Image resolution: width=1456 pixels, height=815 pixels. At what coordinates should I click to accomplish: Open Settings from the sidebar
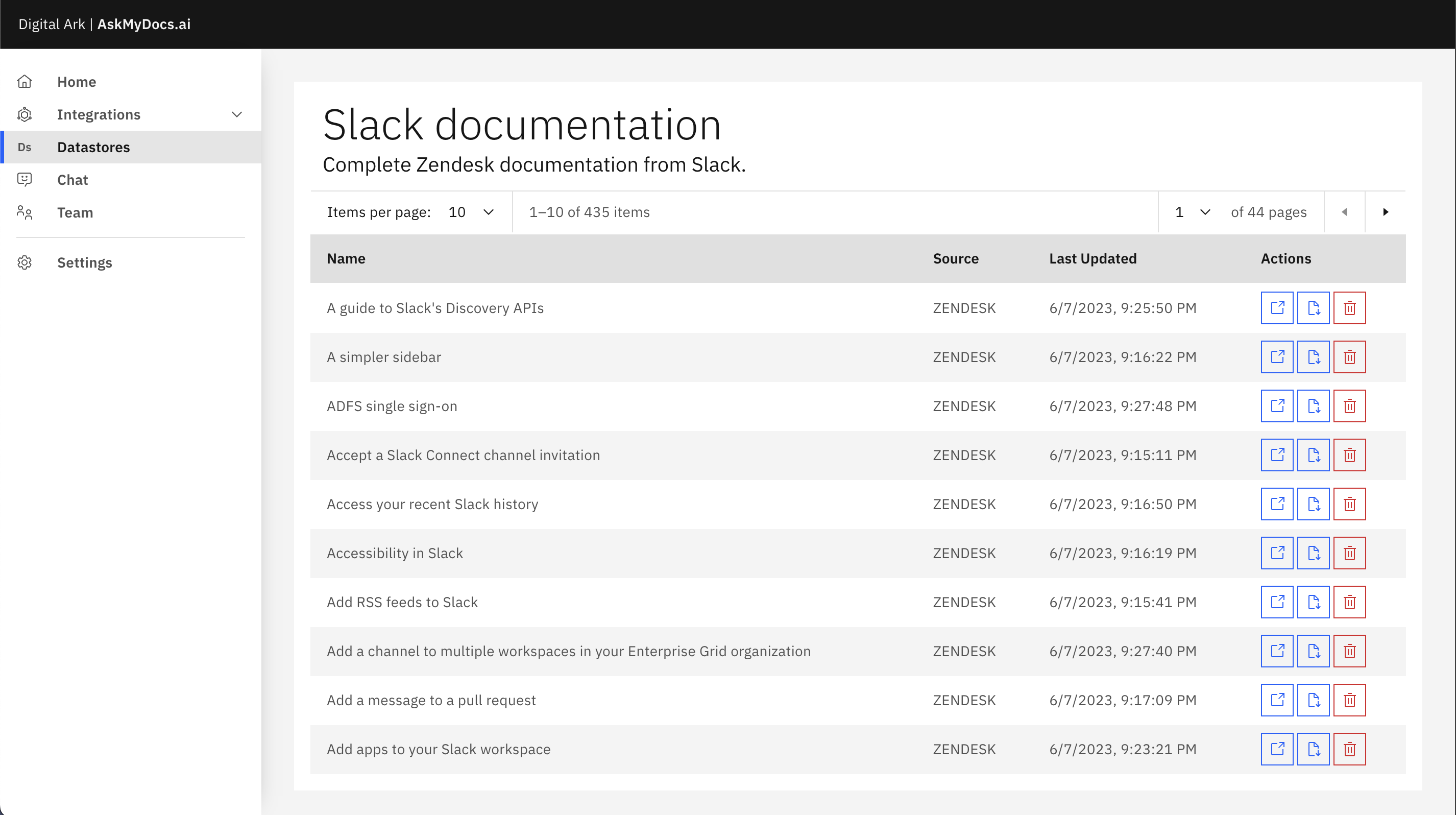tap(131, 263)
